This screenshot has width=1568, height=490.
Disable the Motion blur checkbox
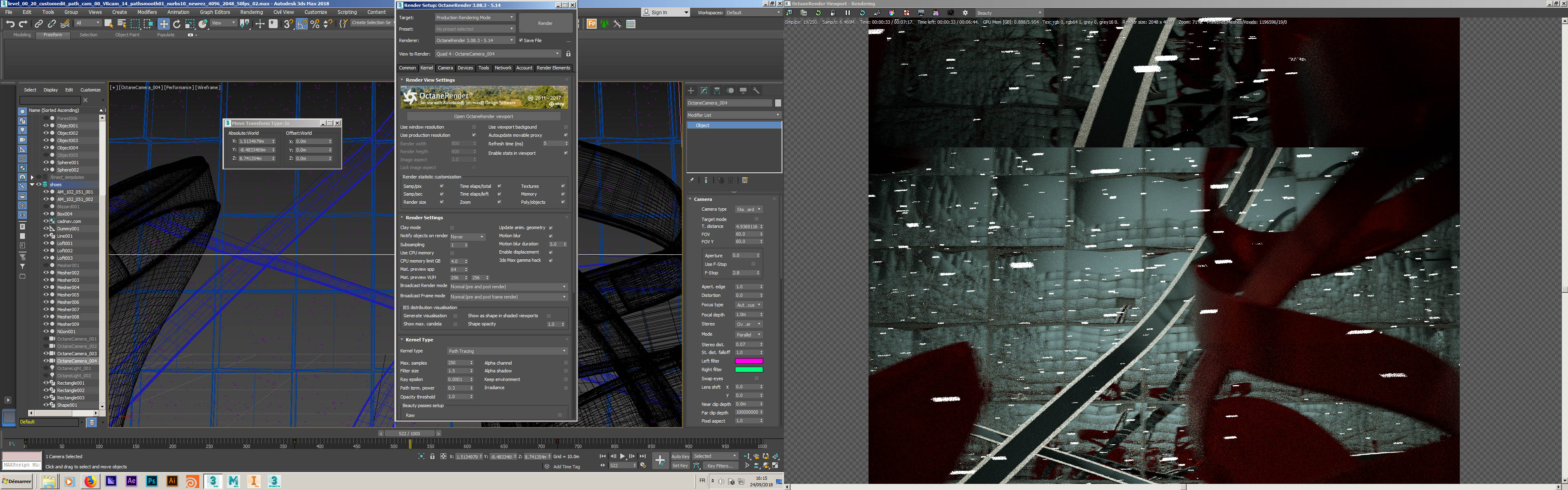[x=550, y=236]
